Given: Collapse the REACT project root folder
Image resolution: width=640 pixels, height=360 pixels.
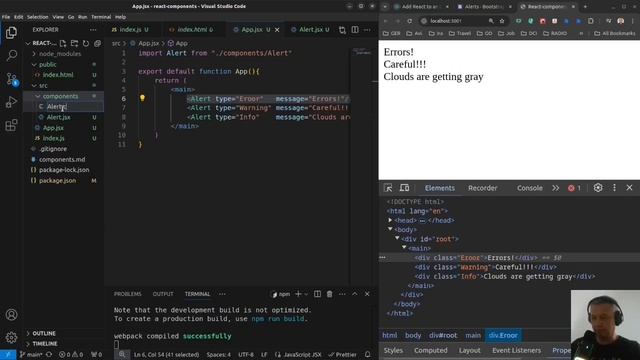Looking at the screenshot, I should (x=28, y=43).
